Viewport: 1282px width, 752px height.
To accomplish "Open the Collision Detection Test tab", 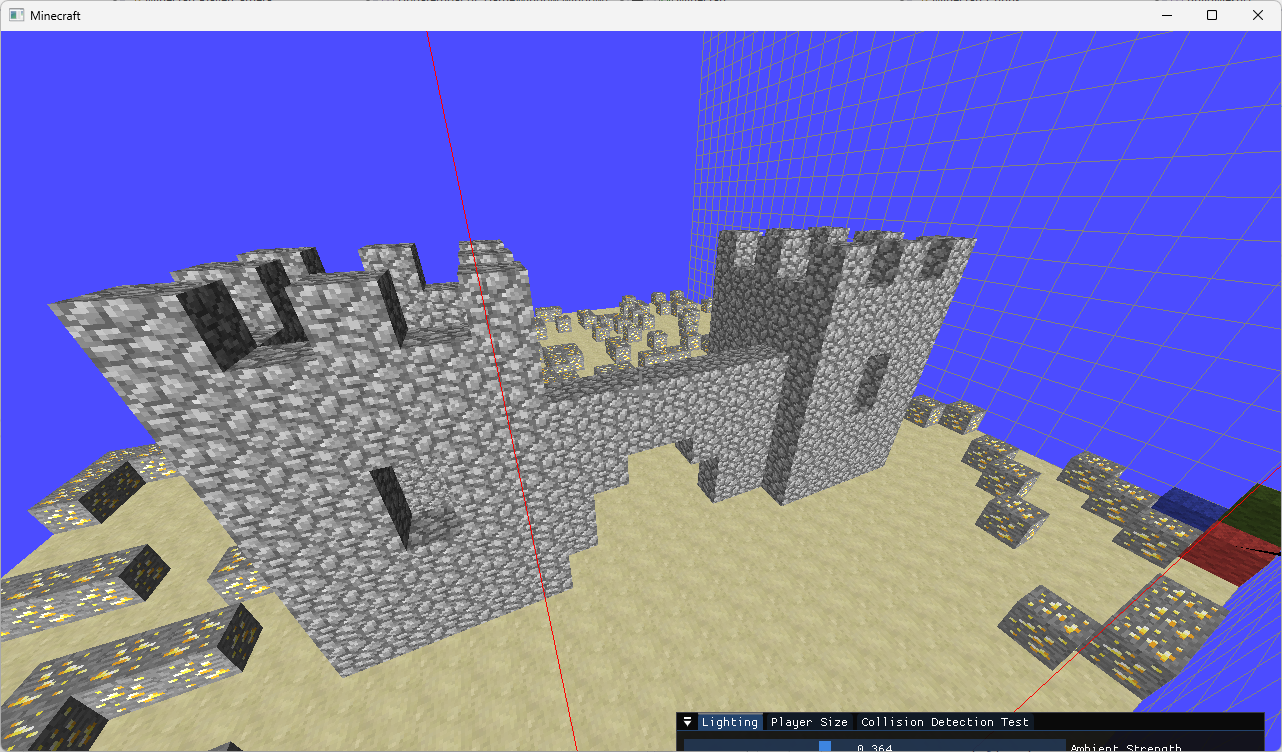I will (945, 722).
